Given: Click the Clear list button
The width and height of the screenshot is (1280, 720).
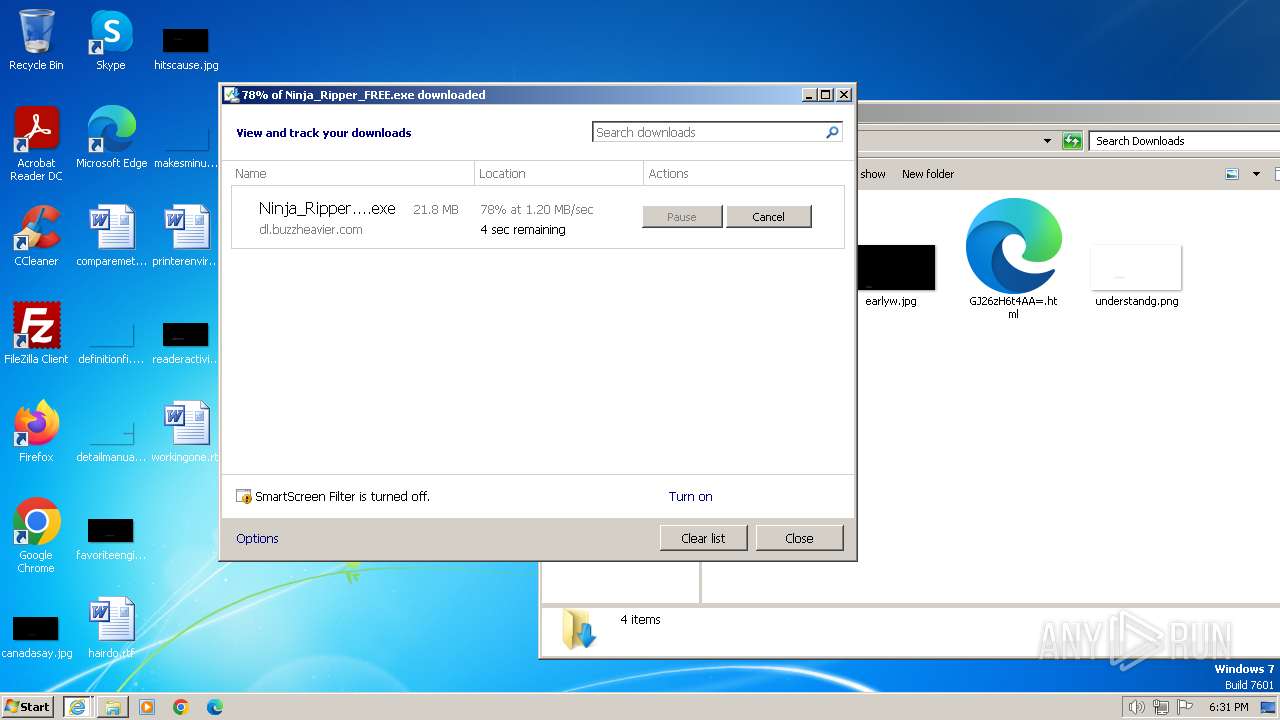Looking at the screenshot, I should pyautogui.click(x=703, y=538).
